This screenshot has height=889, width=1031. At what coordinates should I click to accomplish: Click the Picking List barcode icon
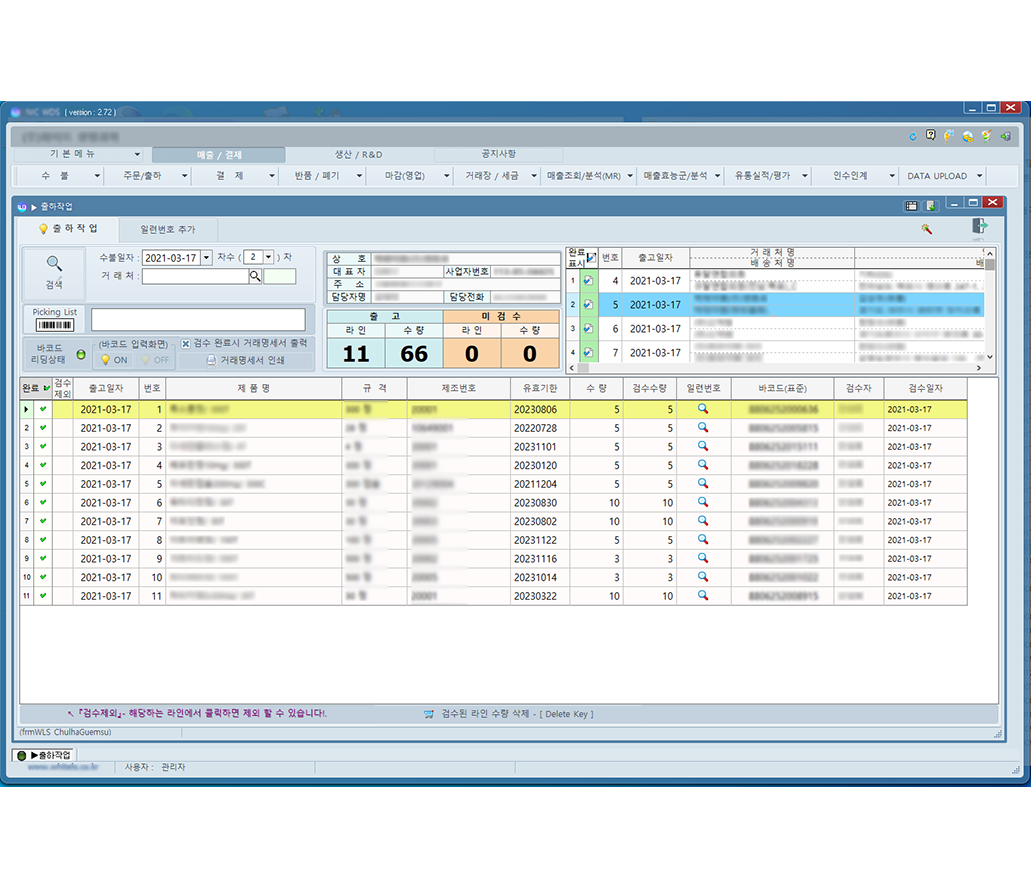pyautogui.click(x=54, y=324)
